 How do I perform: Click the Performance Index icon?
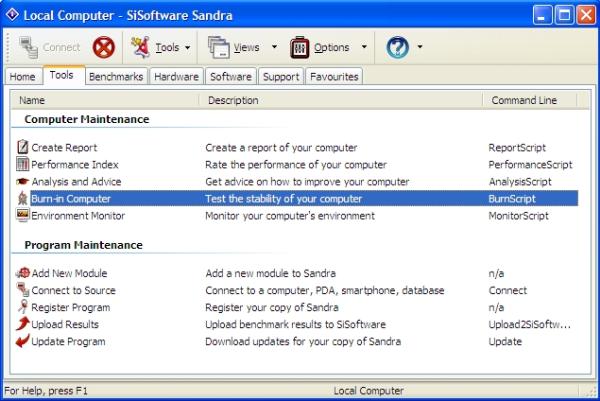[x=23, y=164]
